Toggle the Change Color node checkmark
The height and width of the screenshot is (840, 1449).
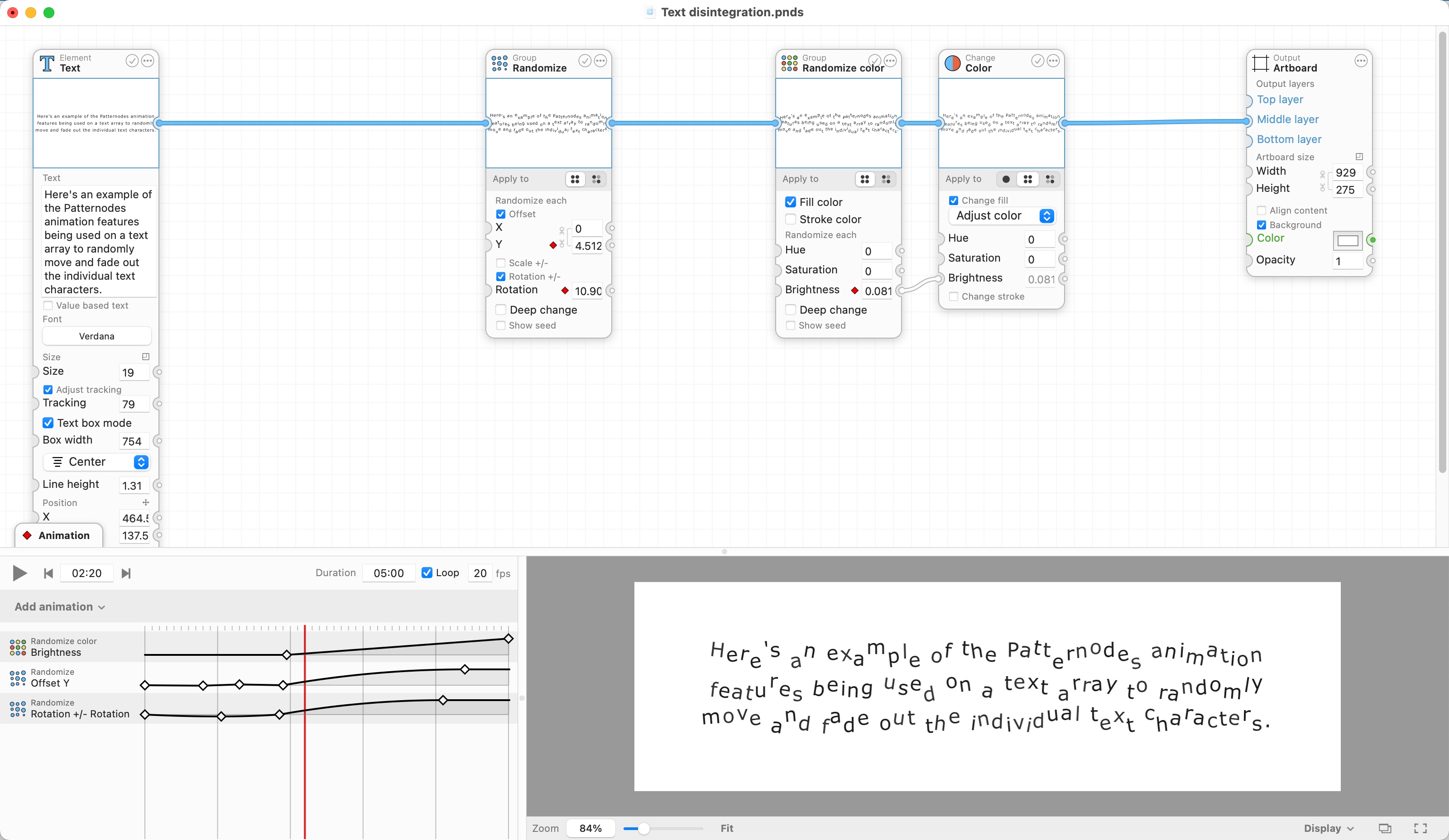1038,61
